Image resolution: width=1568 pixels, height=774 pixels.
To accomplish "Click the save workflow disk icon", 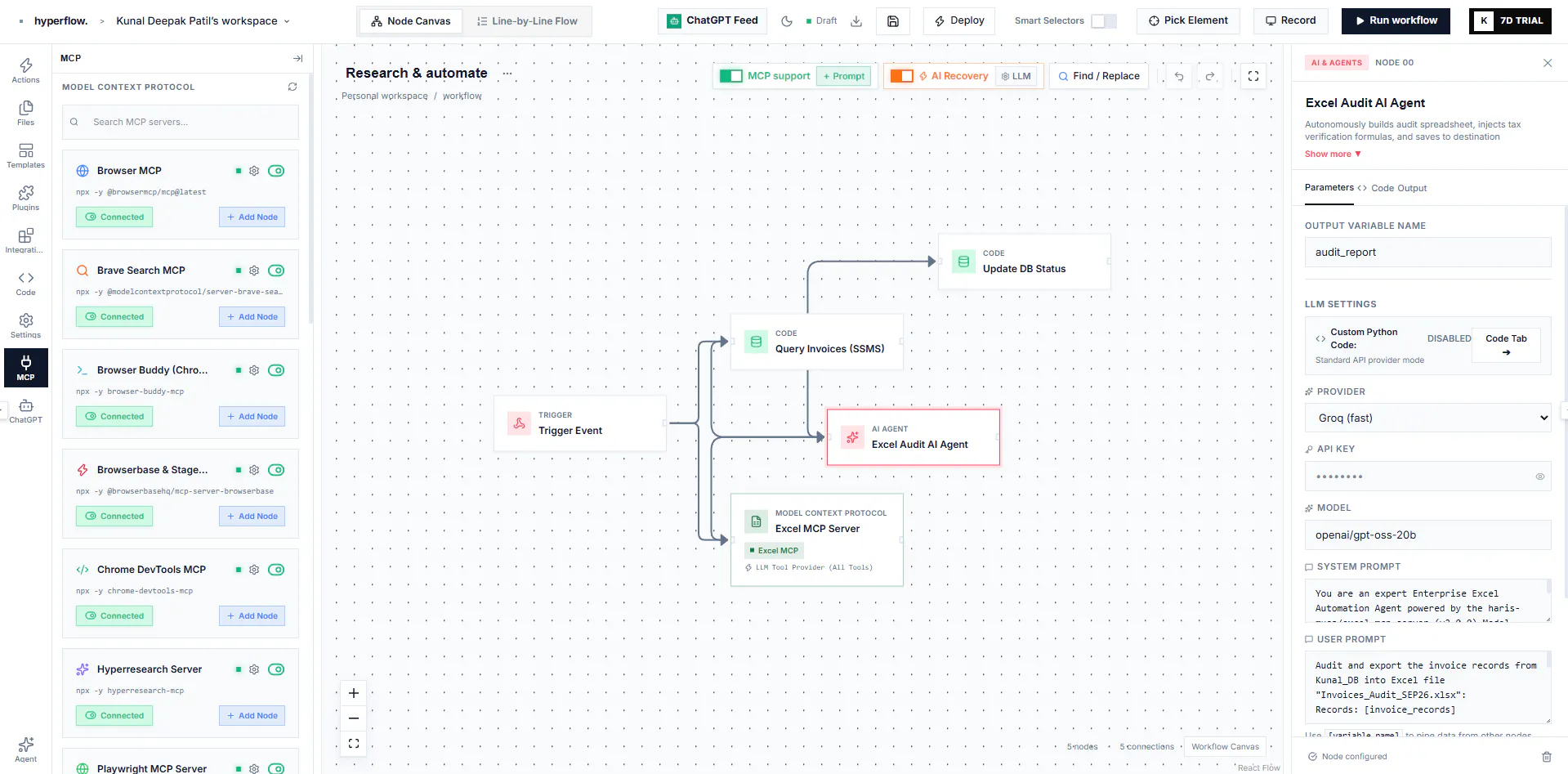I will 893,21.
